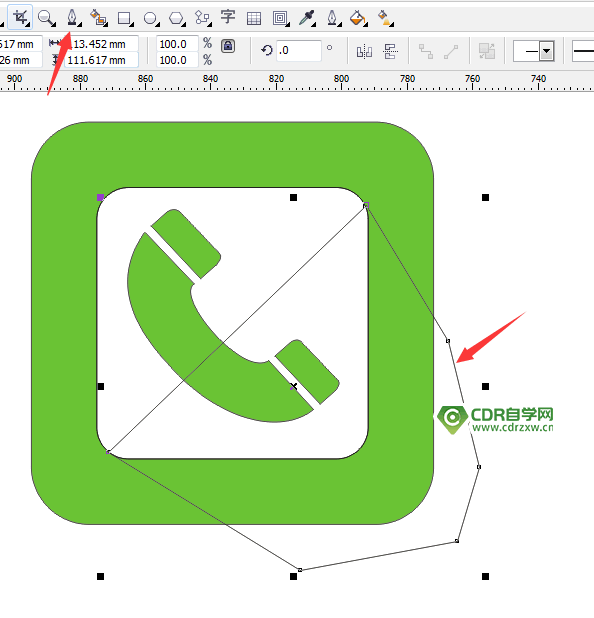Click the bottom-left selection handle

pos(101,577)
